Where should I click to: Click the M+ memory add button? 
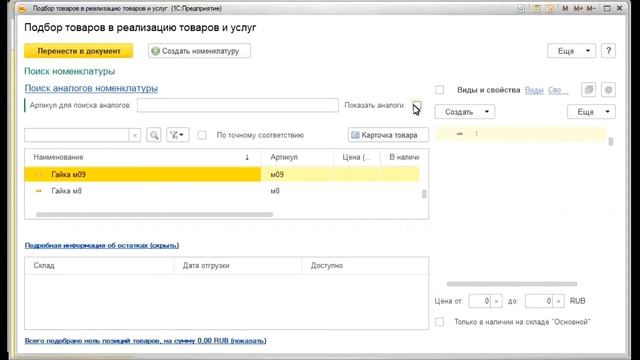tap(578, 9)
